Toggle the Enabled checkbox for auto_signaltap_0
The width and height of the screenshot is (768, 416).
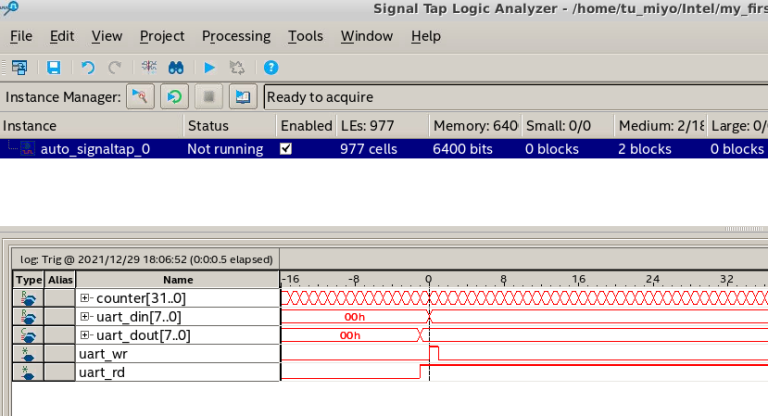287,149
